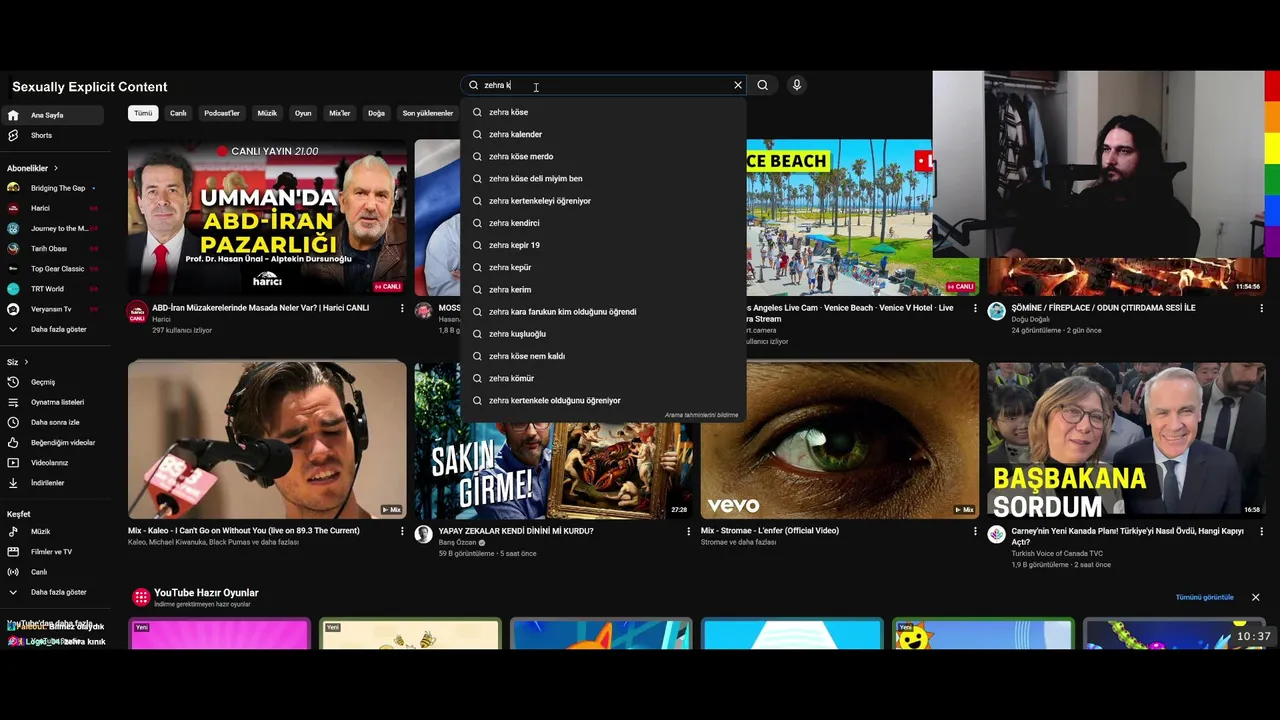Open Doğu Doğalı channel avatar
1280x720 pixels.
pyautogui.click(x=996, y=312)
